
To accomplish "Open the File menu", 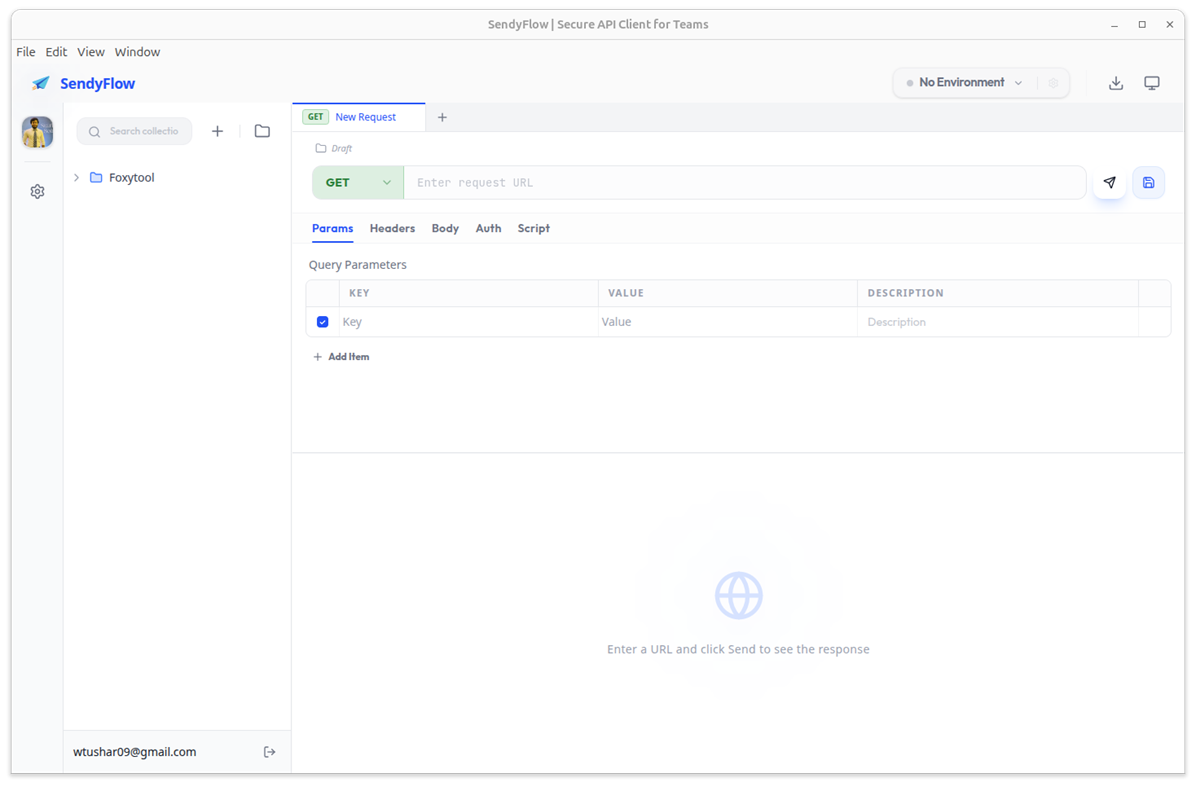I will [x=26, y=52].
